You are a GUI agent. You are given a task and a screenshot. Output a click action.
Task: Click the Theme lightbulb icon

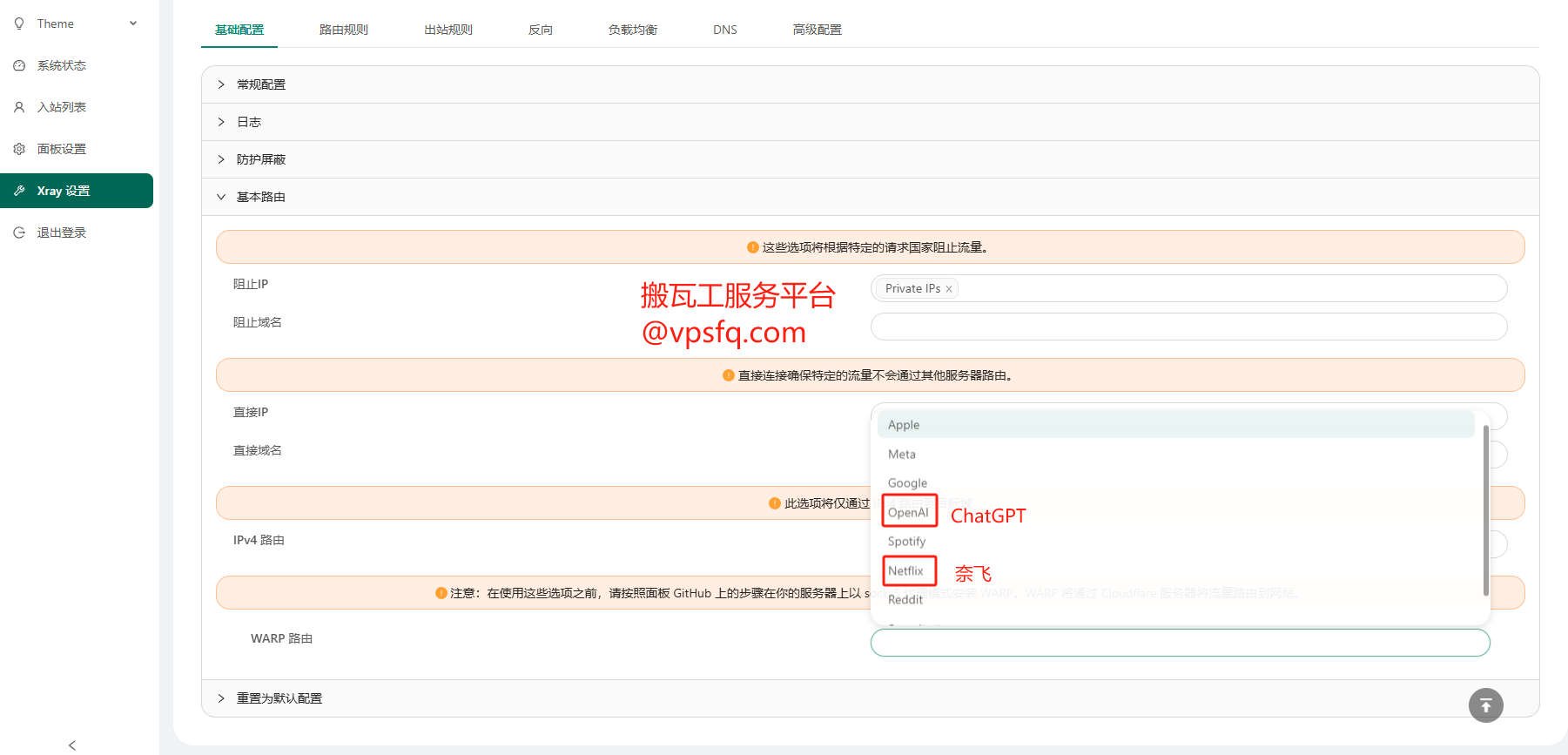(19, 24)
